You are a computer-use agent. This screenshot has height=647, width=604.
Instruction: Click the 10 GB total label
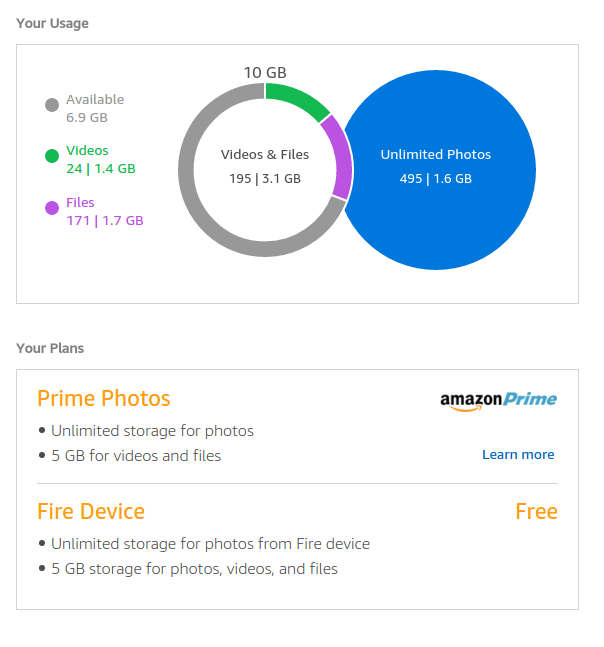click(x=265, y=72)
